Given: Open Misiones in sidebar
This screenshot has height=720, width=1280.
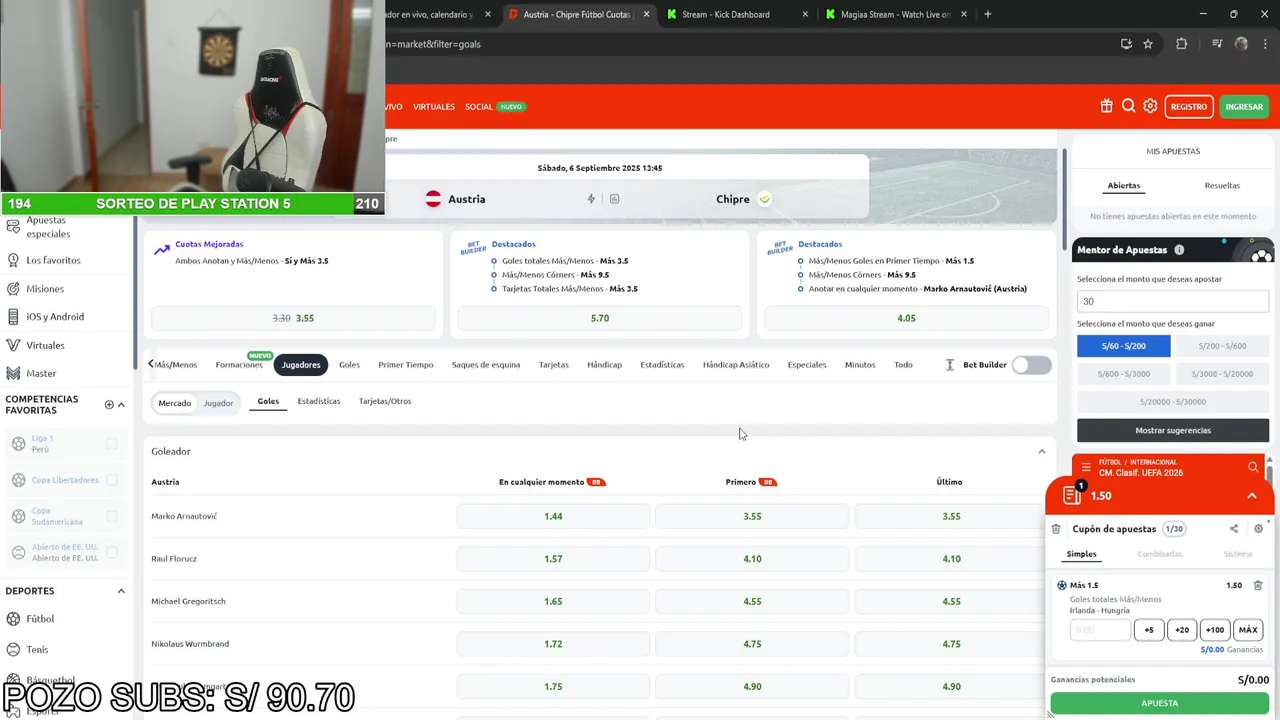Looking at the screenshot, I should click(x=45, y=289).
